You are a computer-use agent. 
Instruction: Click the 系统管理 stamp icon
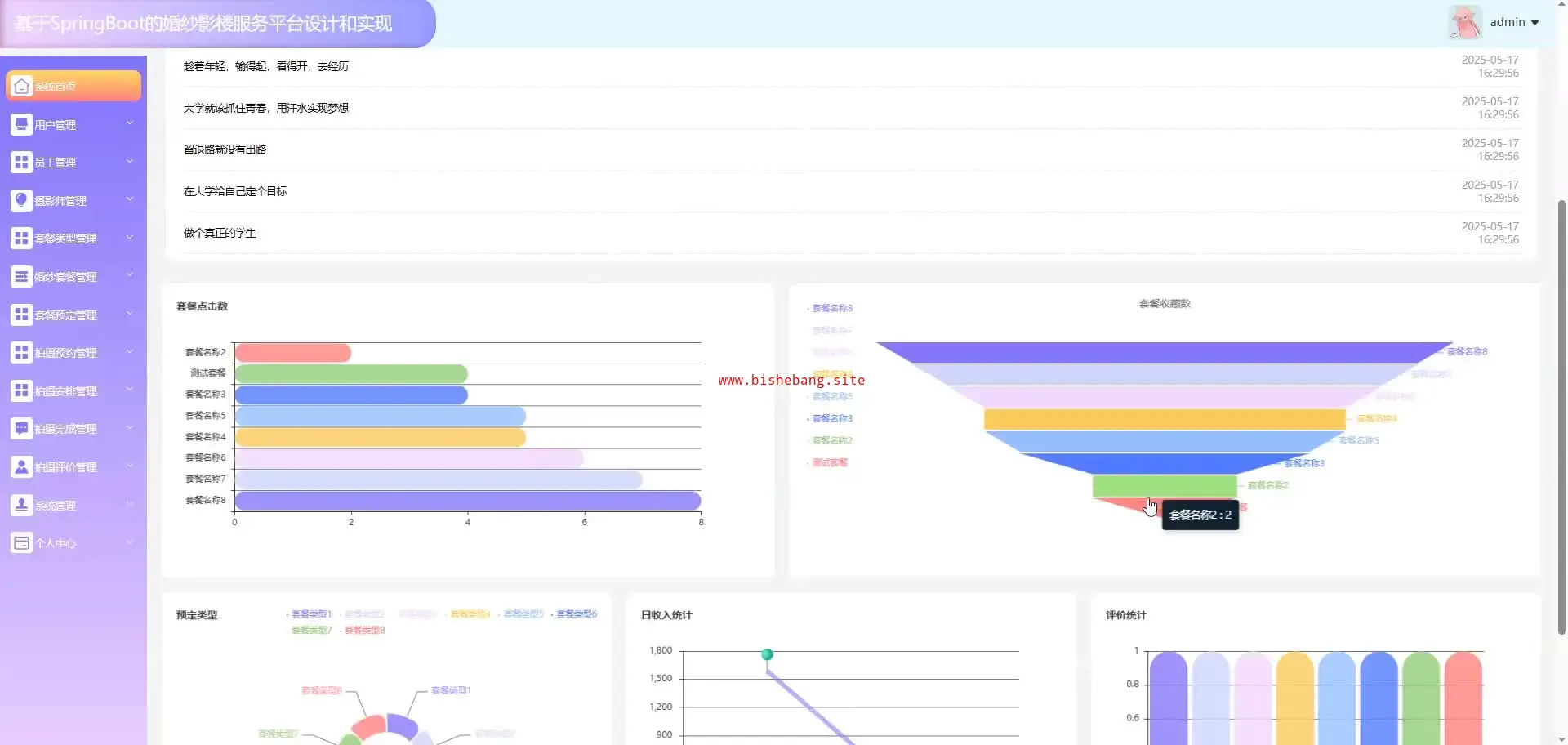point(22,505)
